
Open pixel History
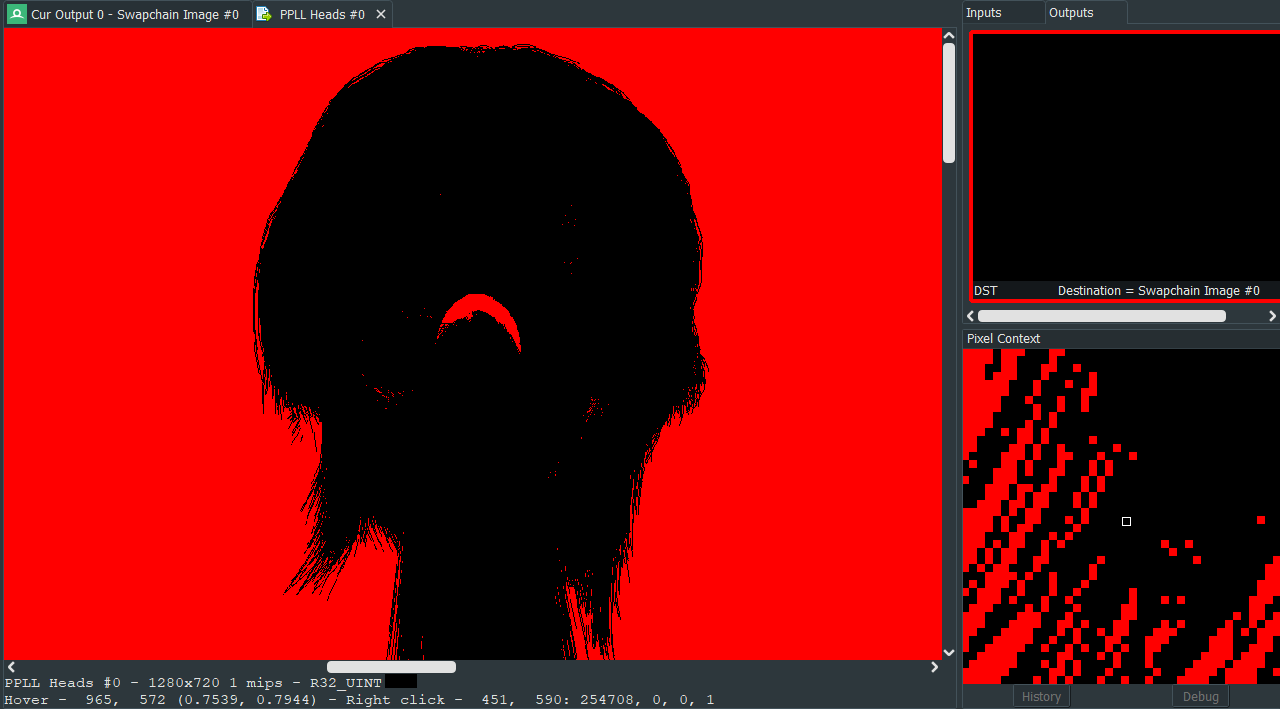click(x=1041, y=697)
